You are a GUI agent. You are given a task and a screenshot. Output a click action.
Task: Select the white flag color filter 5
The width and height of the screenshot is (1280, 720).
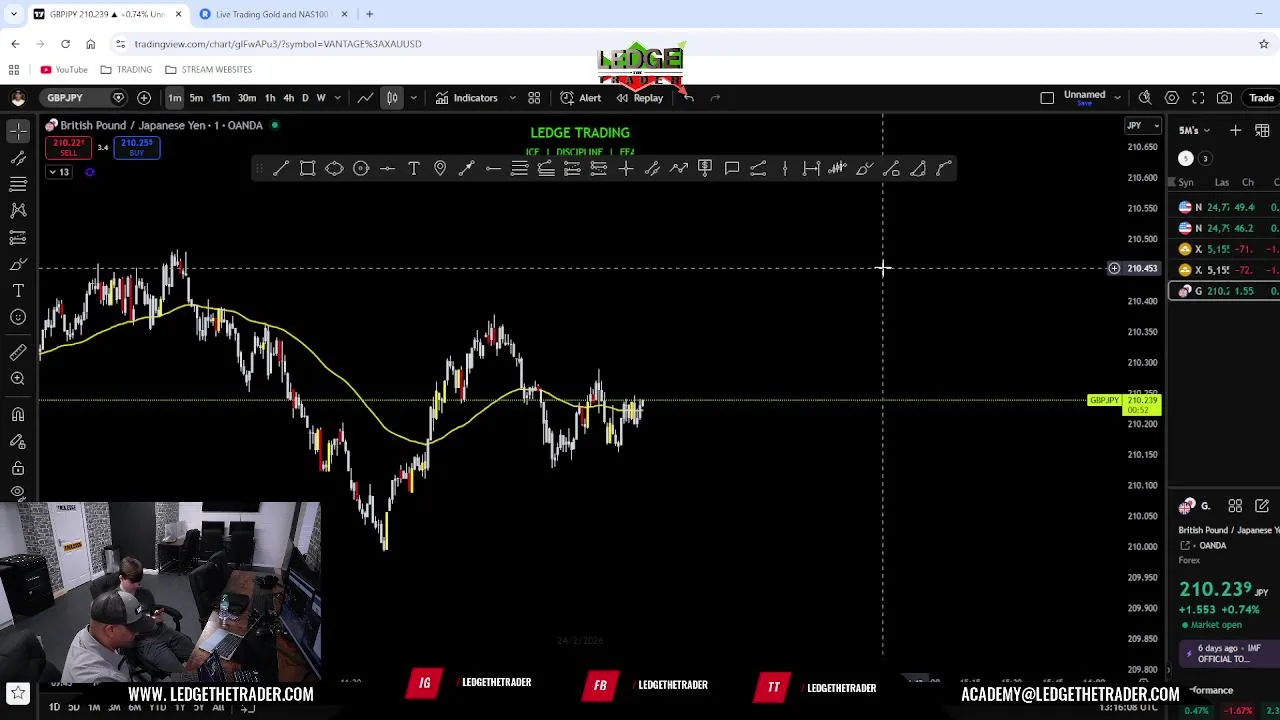point(1186,158)
